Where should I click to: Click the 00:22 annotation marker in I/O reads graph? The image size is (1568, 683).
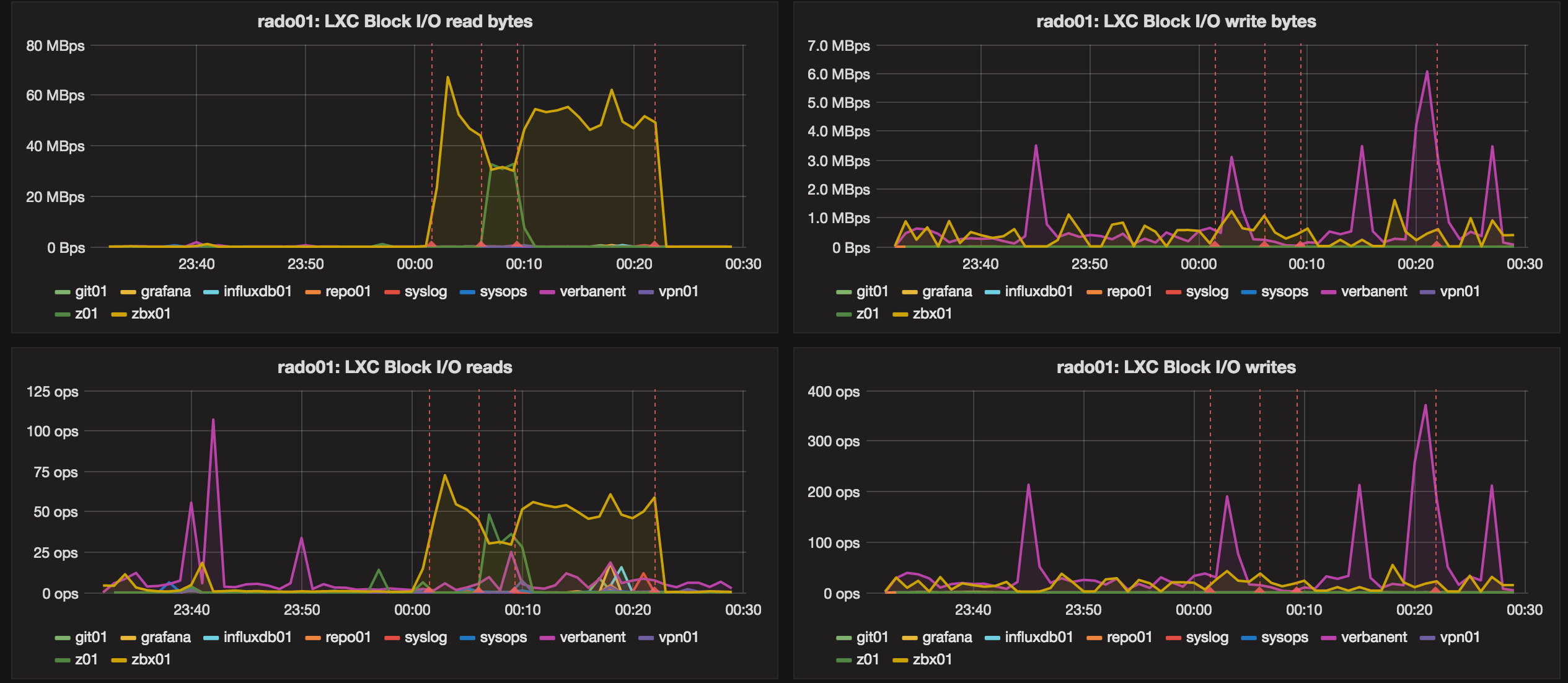click(x=654, y=590)
